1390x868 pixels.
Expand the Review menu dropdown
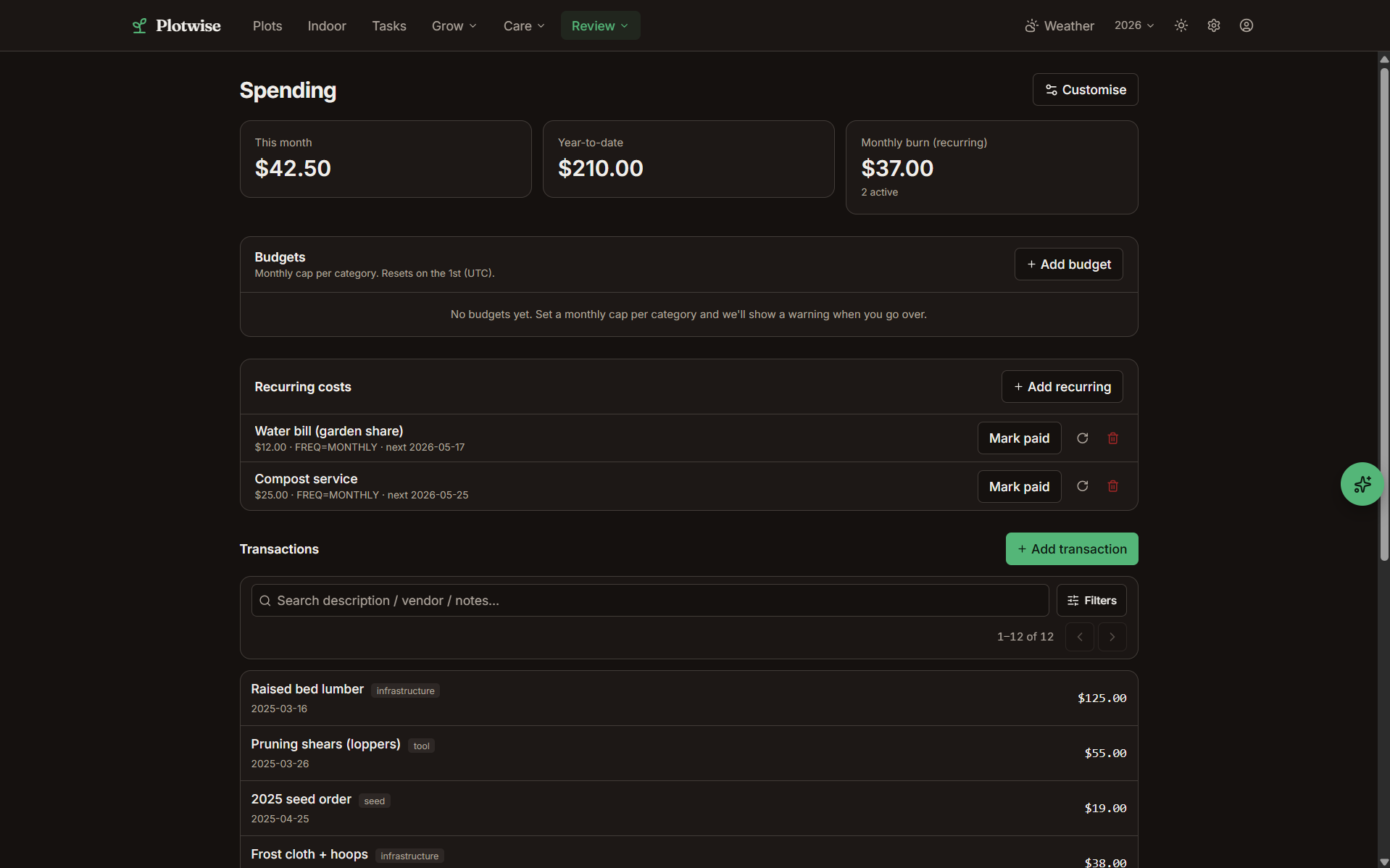coord(600,26)
